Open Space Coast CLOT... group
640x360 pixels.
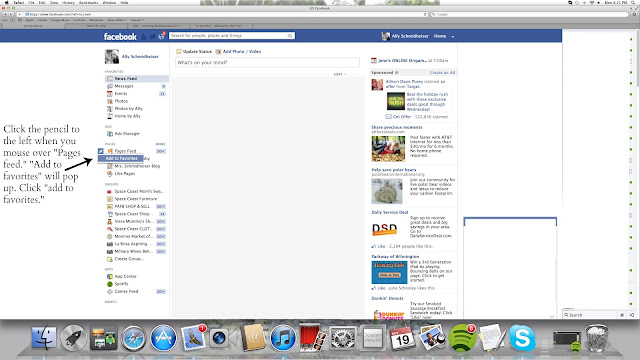[132, 229]
